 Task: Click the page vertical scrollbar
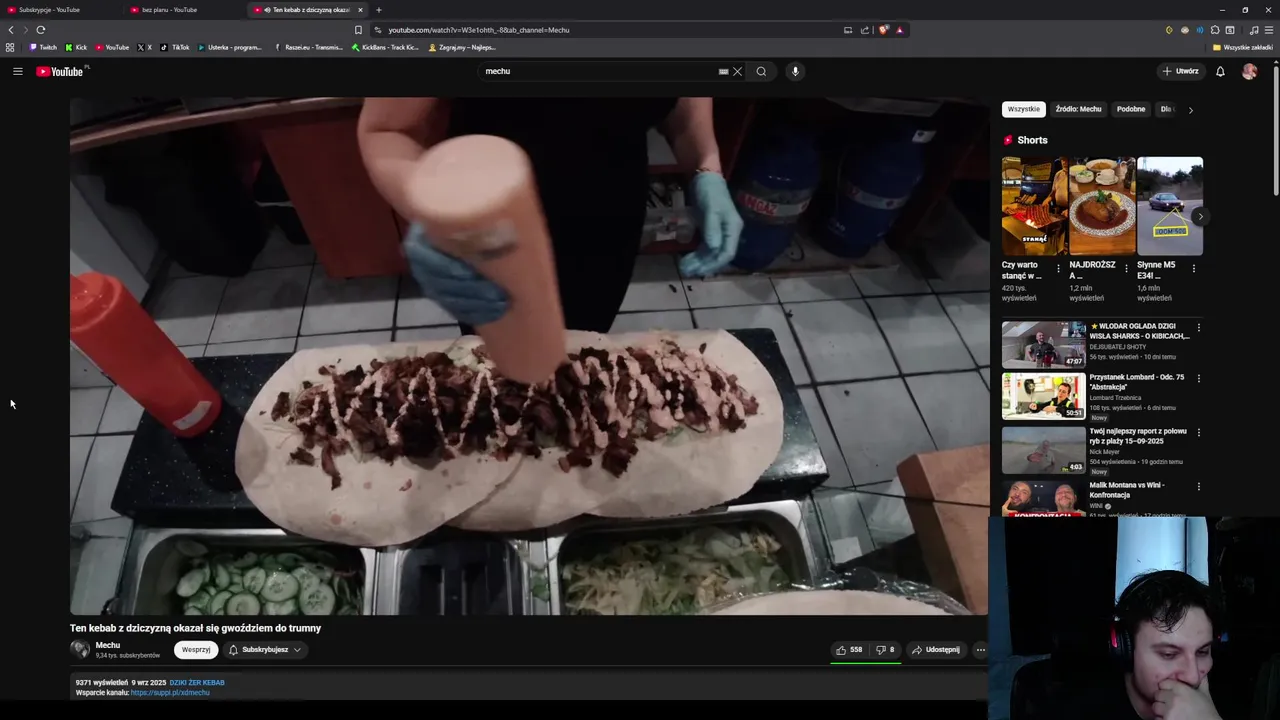point(1275,130)
